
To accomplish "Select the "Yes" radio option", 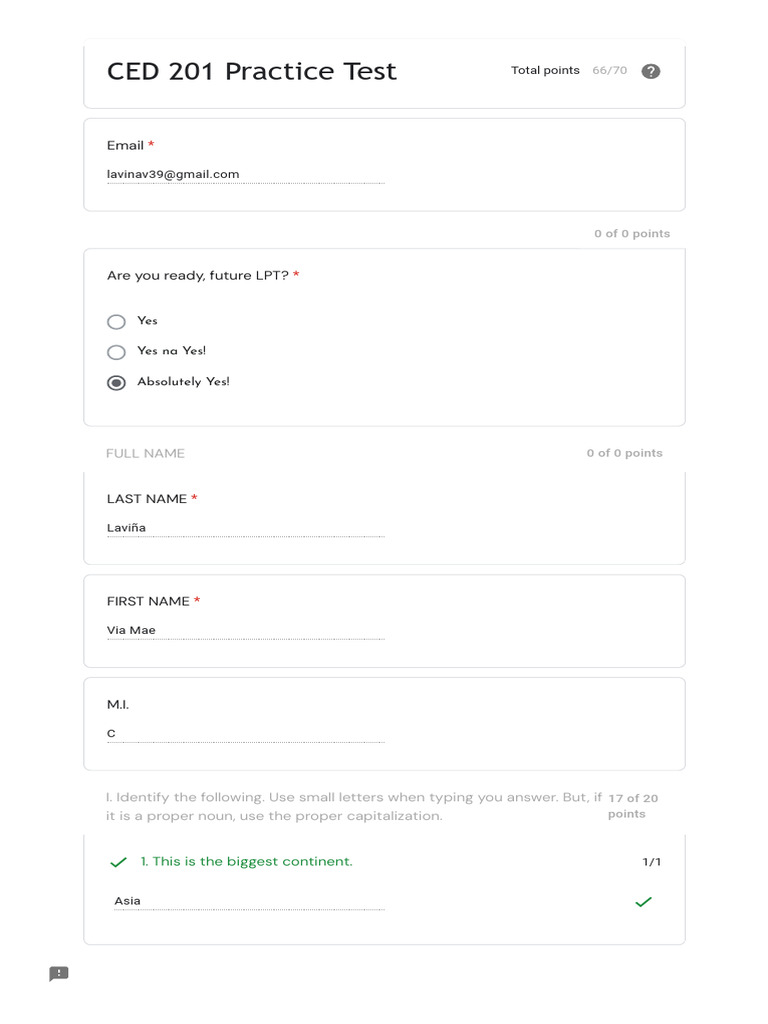I will (x=117, y=322).
